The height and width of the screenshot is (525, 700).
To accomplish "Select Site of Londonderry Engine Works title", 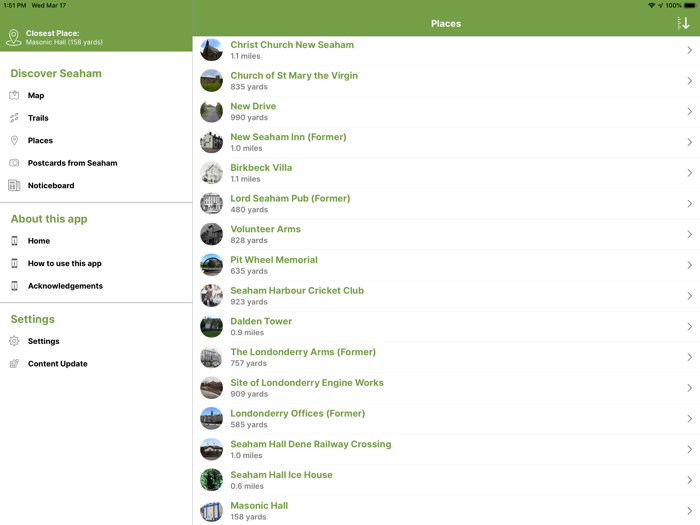I will [307, 383].
